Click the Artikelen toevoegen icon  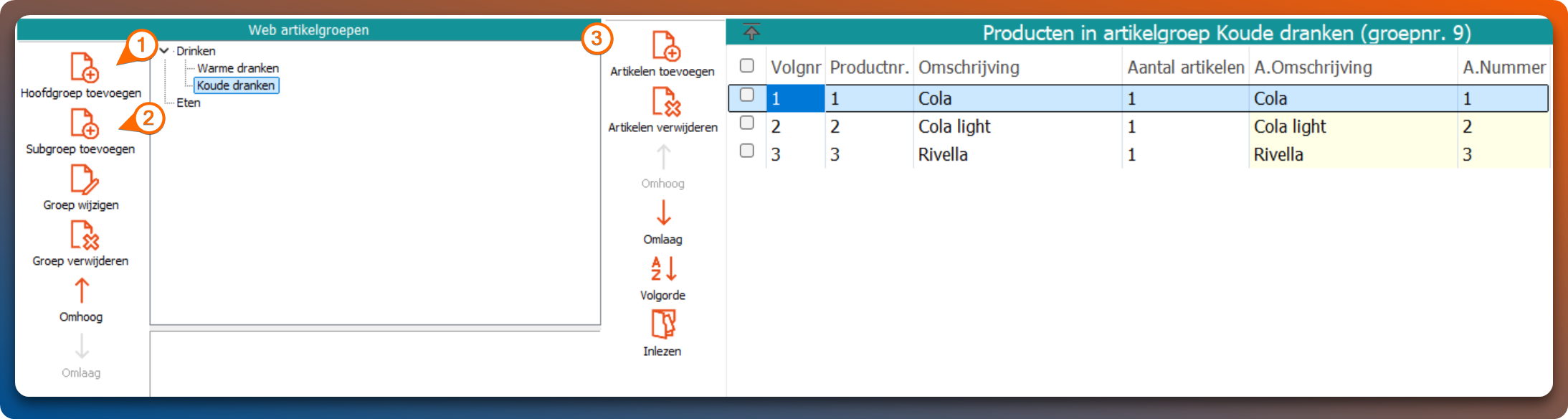pyautogui.click(x=665, y=46)
